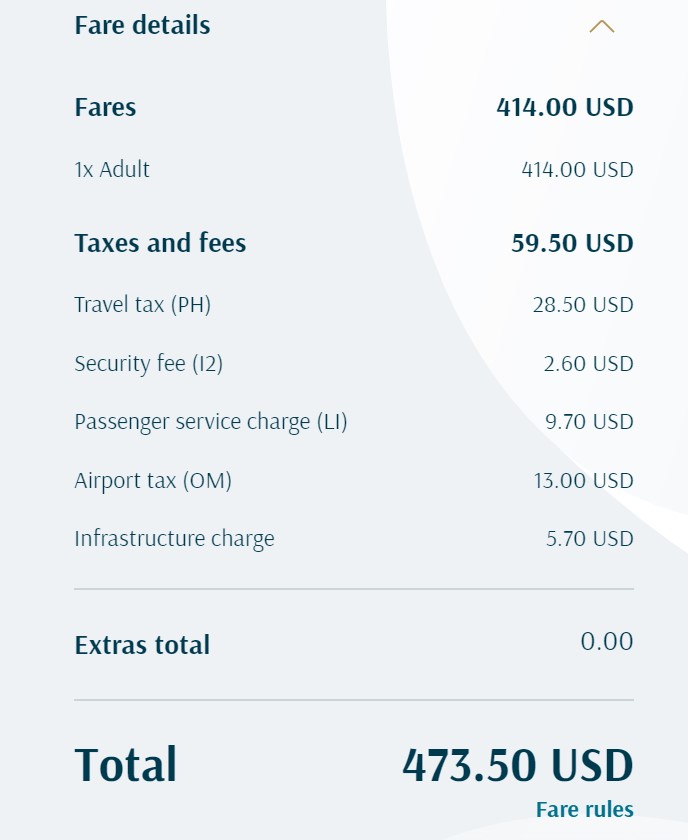The image size is (688, 840).
Task: Select the 5.70 USD infrastructure charge amount
Action: pyautogui.click(x=589, y=538)
